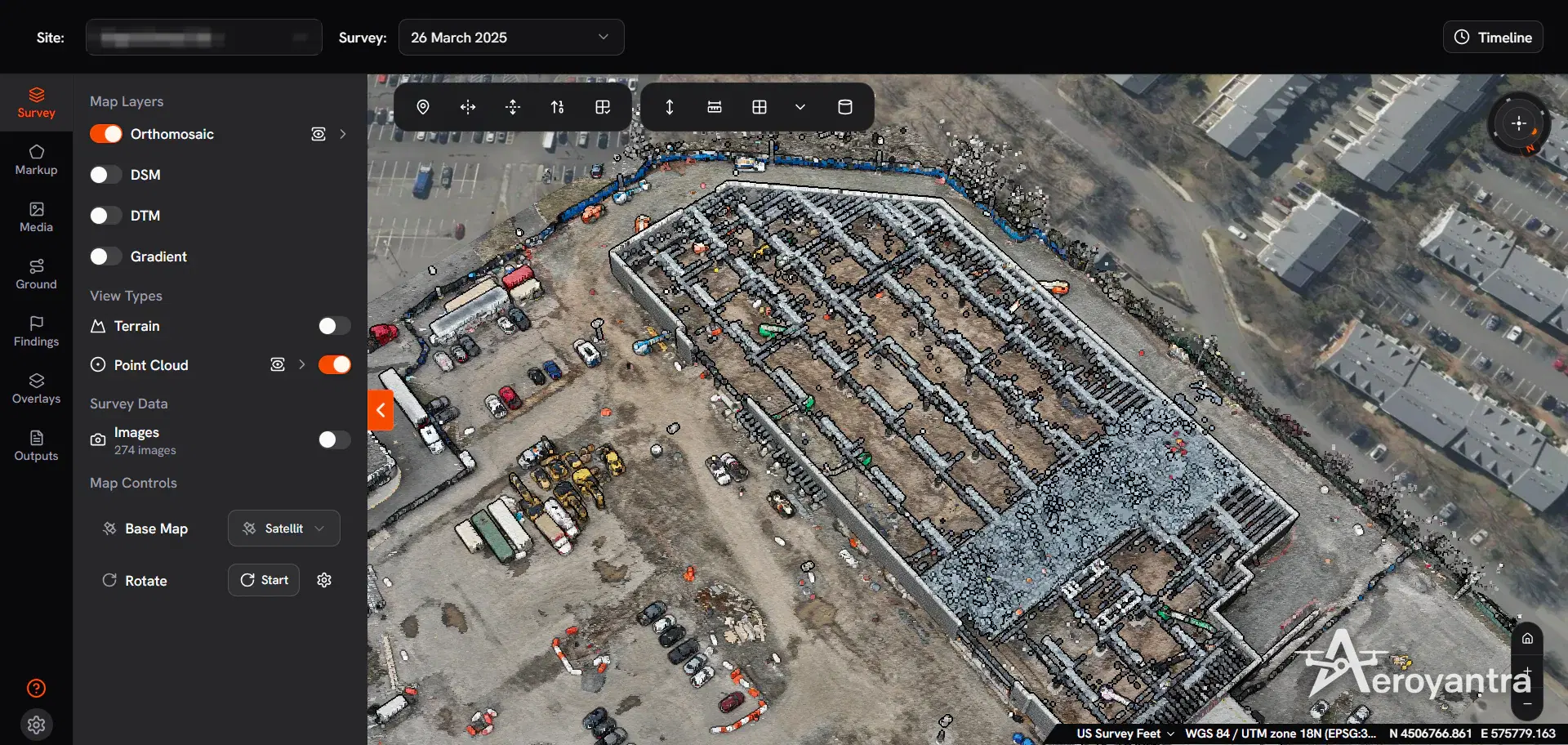Start map rotation with Start button
Screen dimensions: 1568x745
click(x=264, y=580)
